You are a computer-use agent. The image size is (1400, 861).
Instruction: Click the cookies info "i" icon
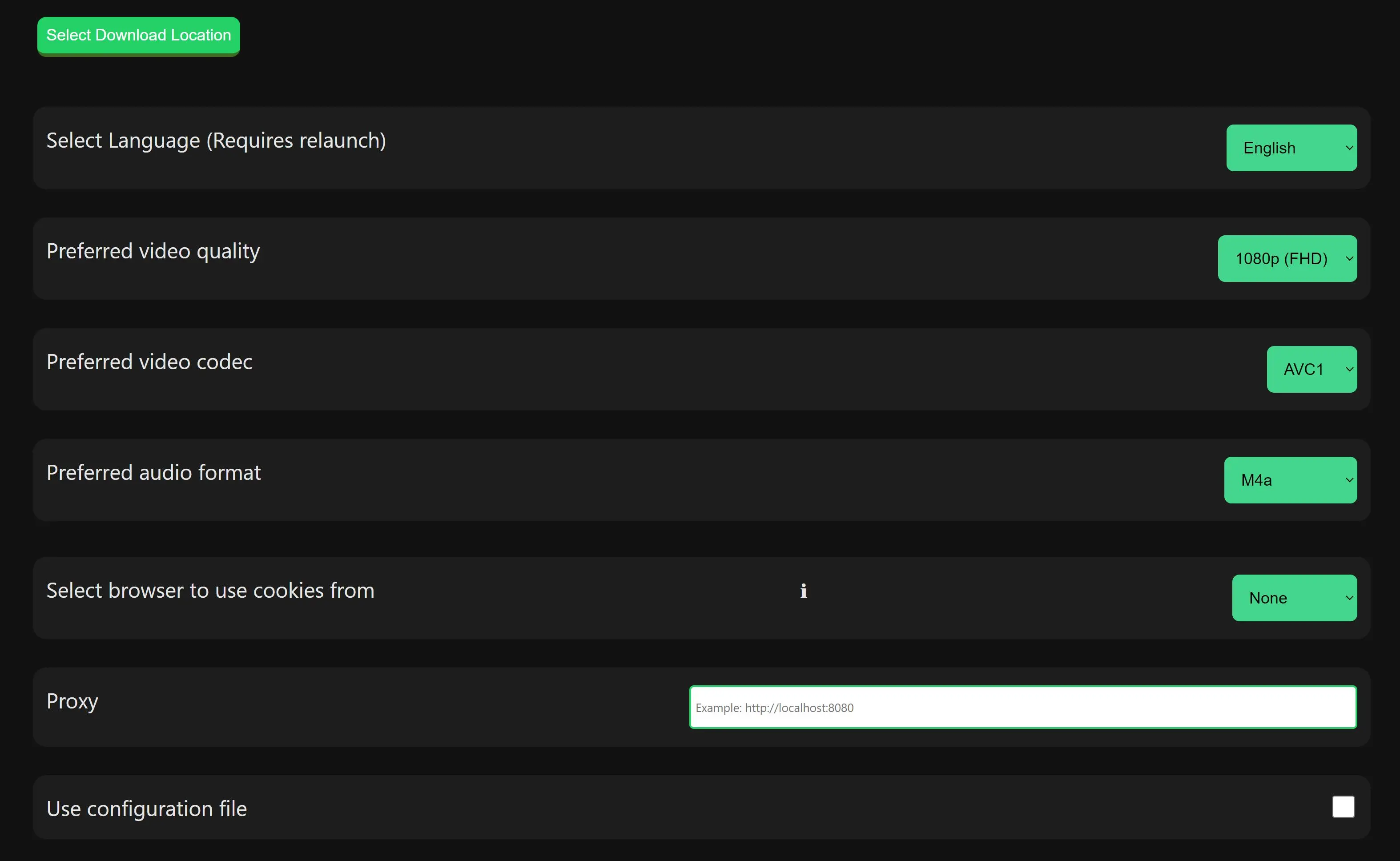803,591
